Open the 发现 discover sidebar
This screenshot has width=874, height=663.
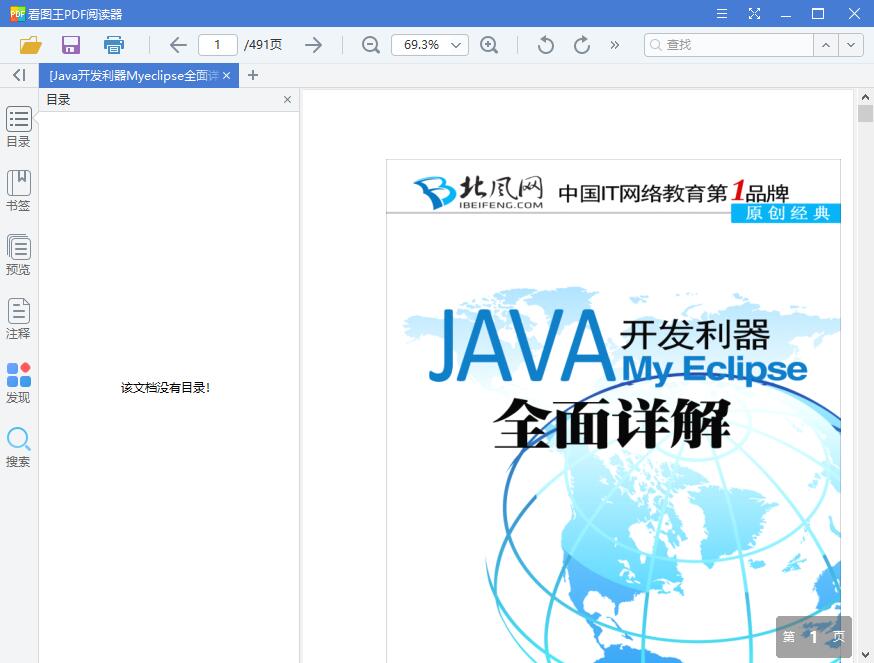[18, 383]
